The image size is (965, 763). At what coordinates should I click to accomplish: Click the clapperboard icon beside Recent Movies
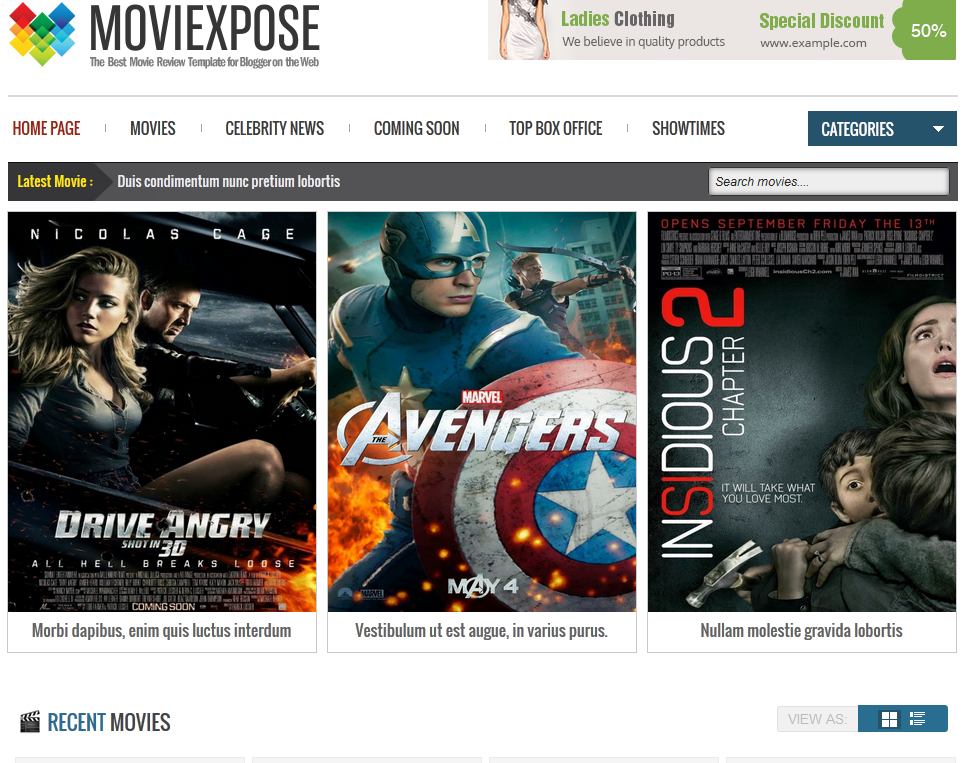[x=30, y=722]
